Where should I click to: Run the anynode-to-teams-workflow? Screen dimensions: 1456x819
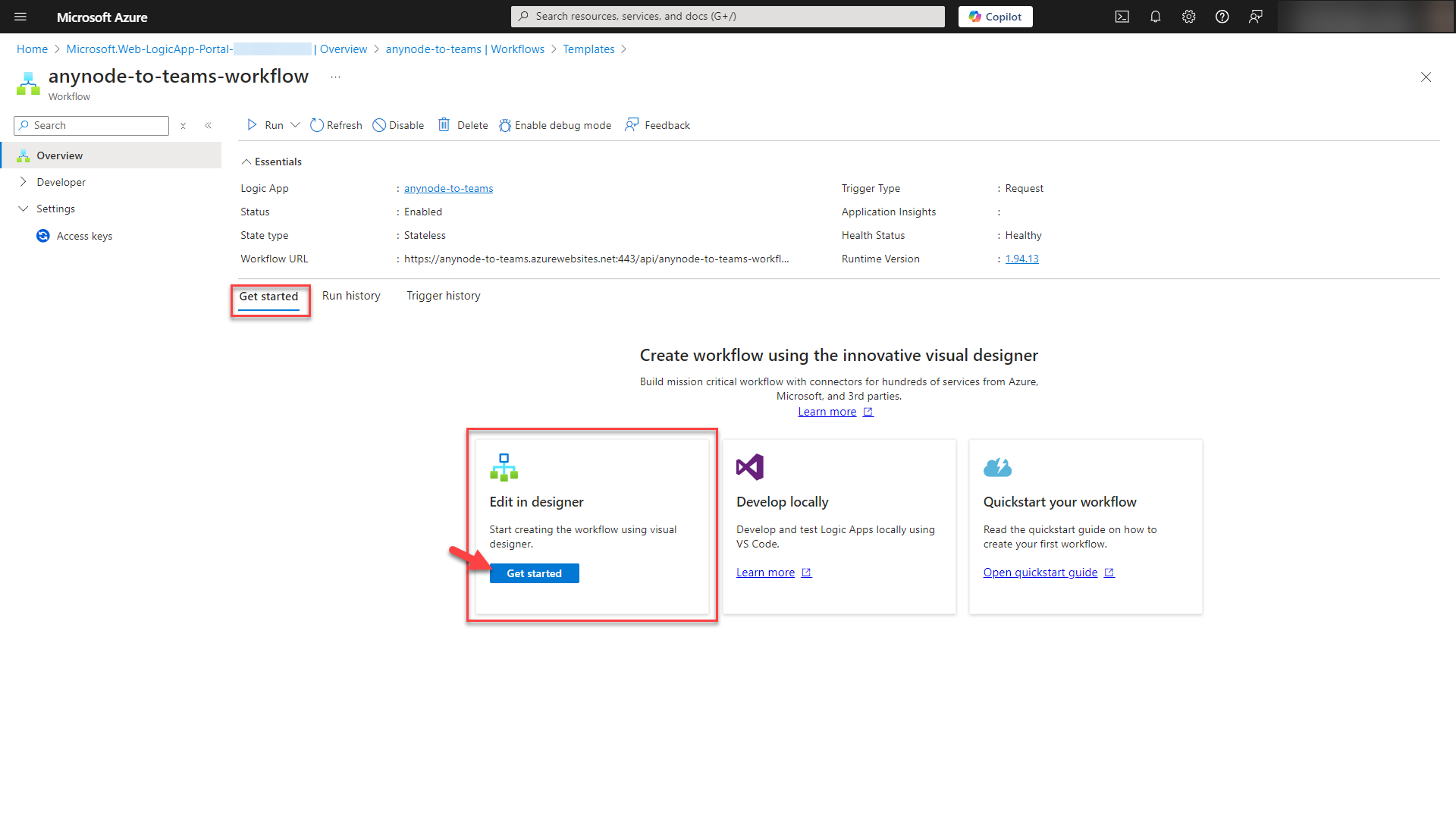[267, 124]
